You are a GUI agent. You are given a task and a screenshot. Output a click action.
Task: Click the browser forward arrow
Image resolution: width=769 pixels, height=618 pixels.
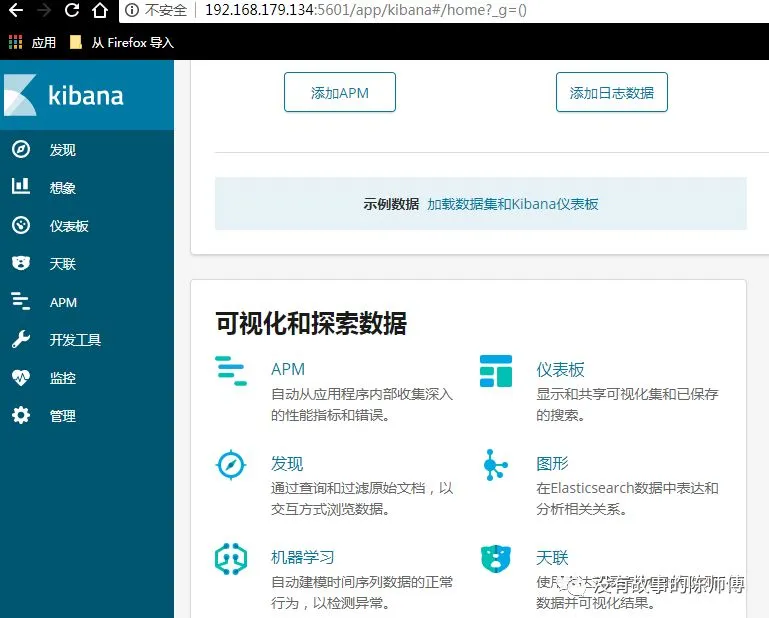[44, 10]
